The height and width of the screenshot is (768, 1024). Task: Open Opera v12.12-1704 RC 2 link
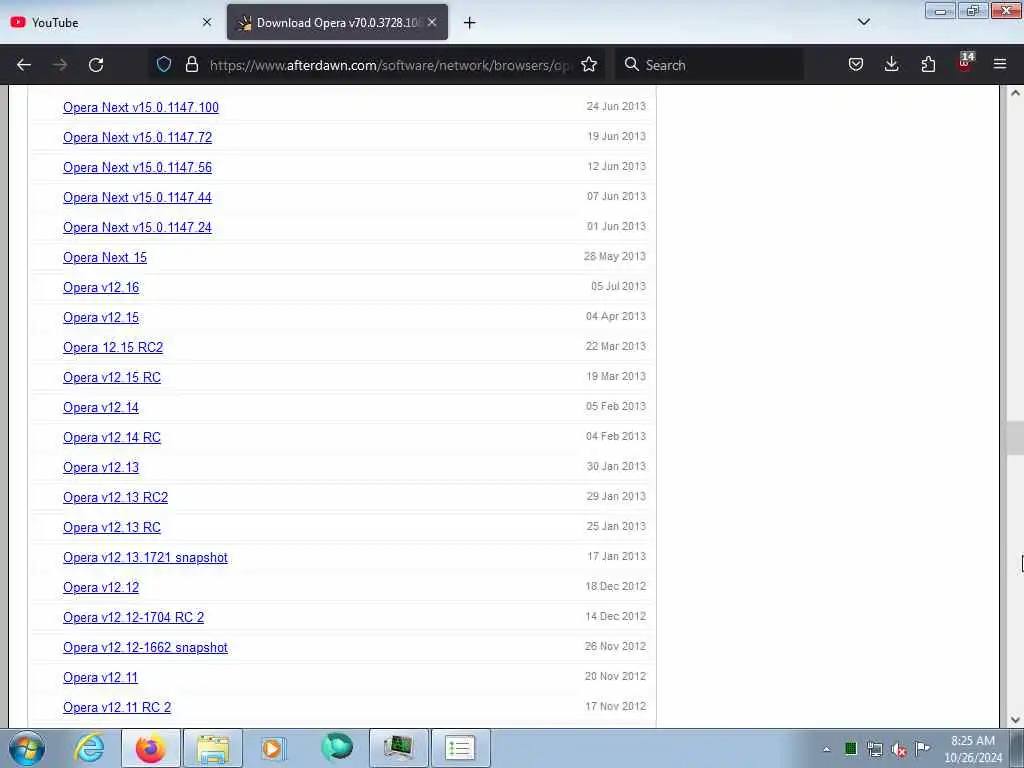pyautogui.click(x=133, y=618)
